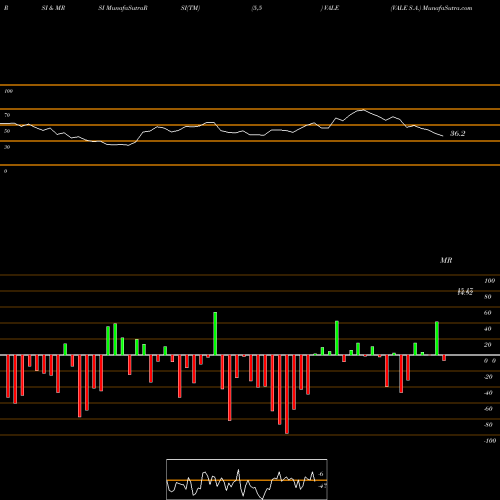500x500 pixels.
Task: Select the 'SI & MR' header label
Action: tap(53, 8)
